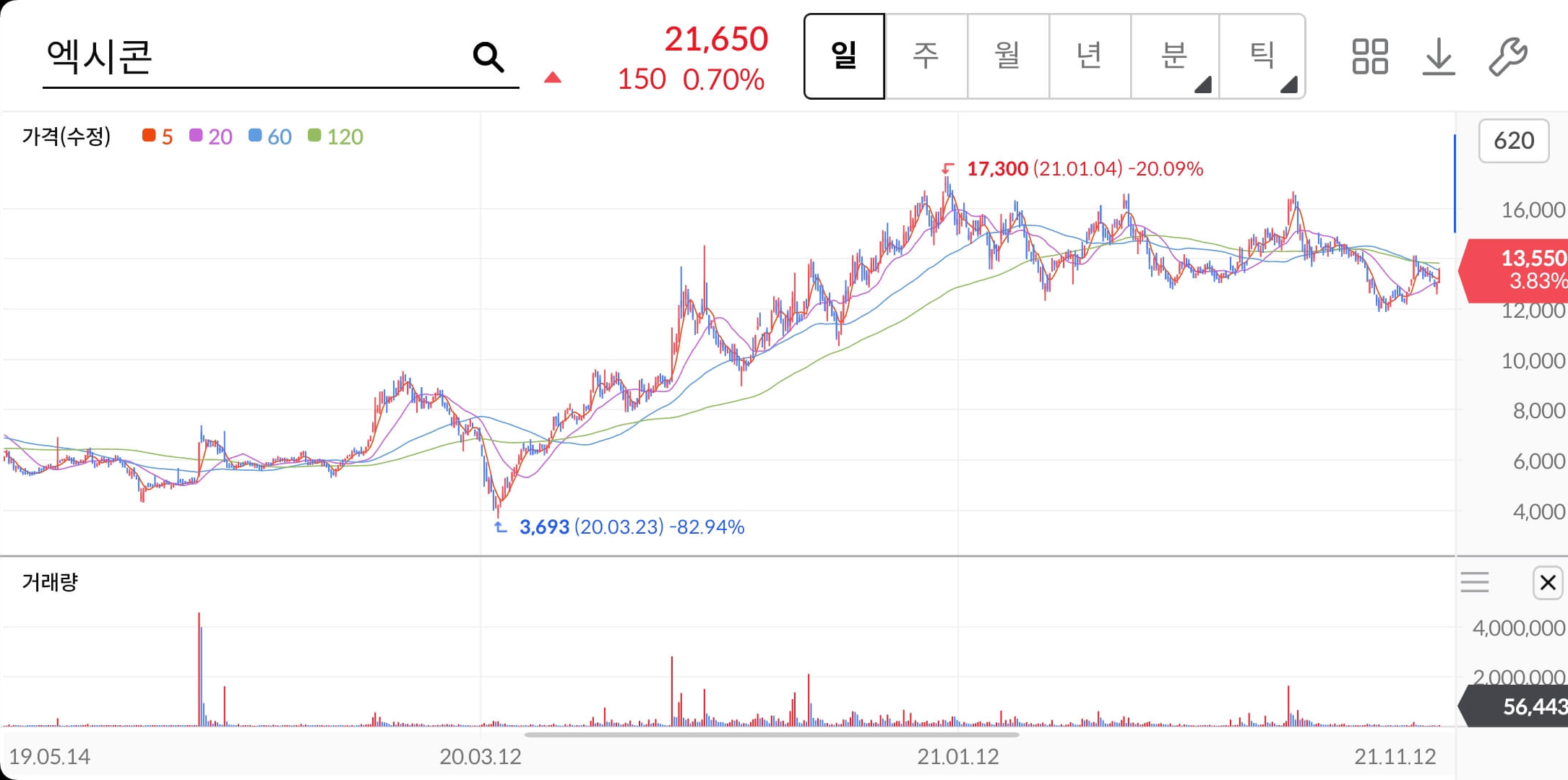Expand options on the 620 value box

pyautogui.click(x=1514, y=141)
